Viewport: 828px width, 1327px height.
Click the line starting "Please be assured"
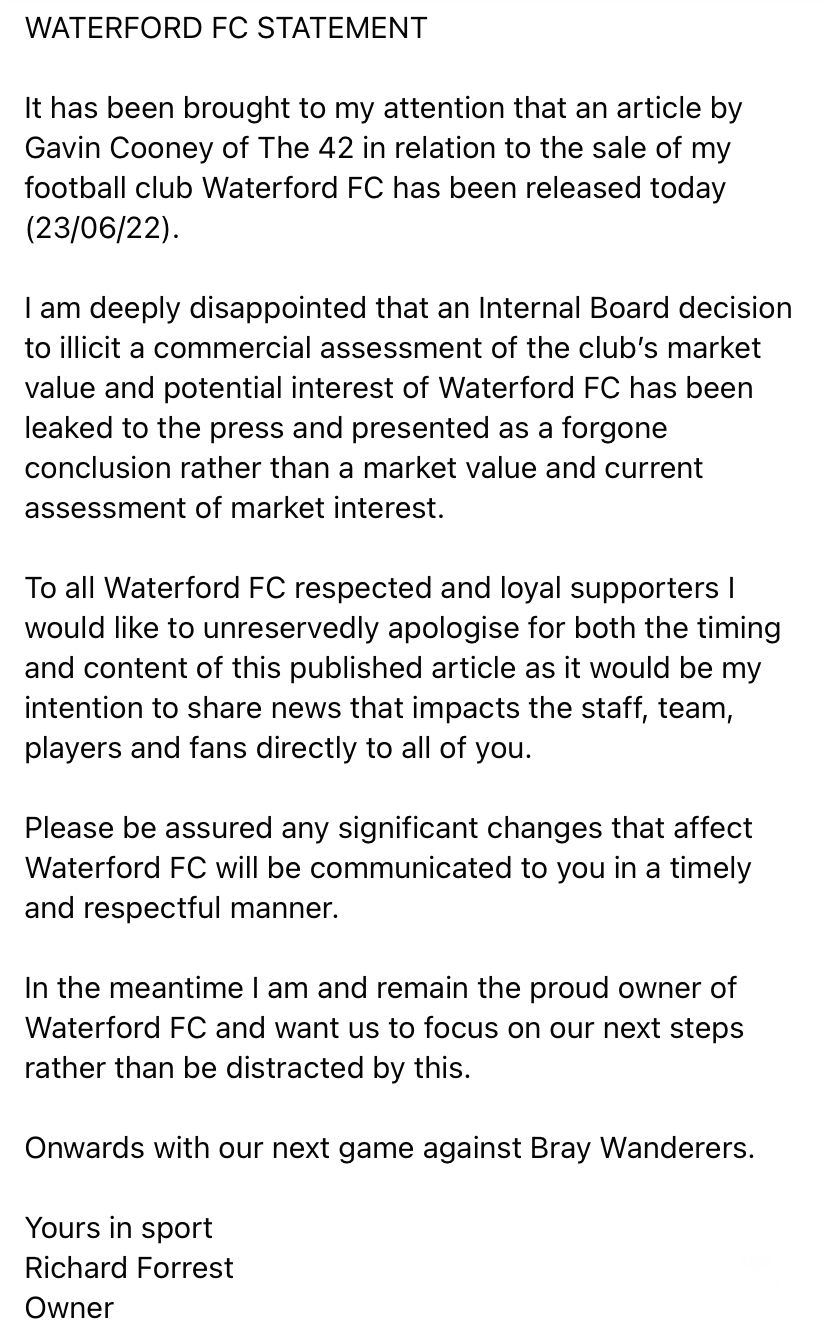(x=388, y=828)
